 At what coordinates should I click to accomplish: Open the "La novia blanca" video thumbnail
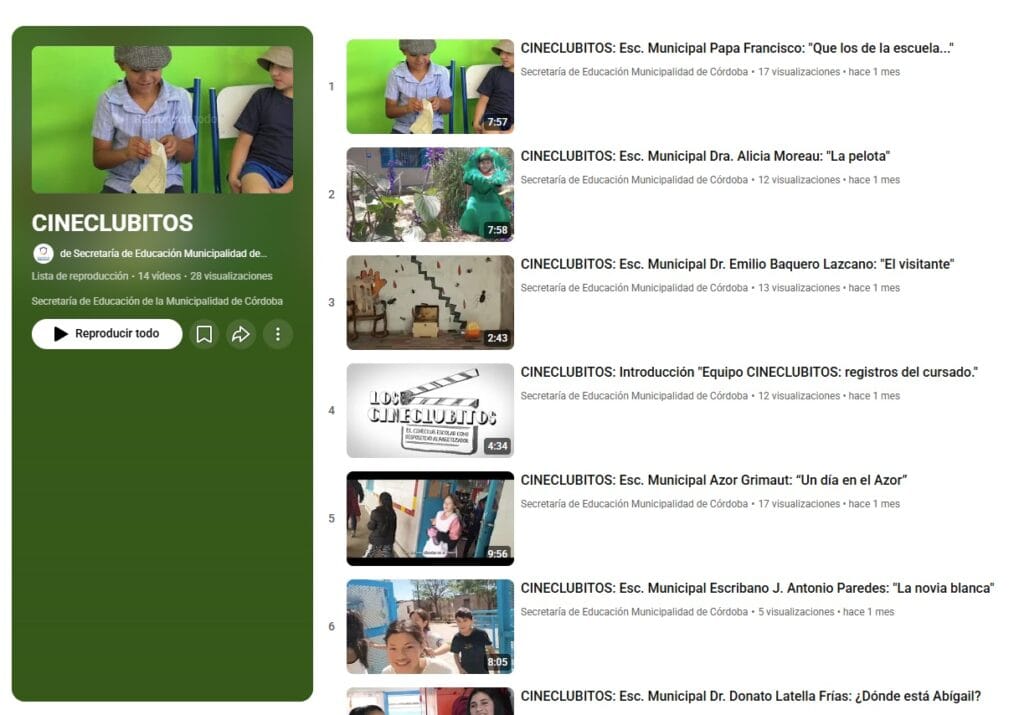tap(430, 627)
